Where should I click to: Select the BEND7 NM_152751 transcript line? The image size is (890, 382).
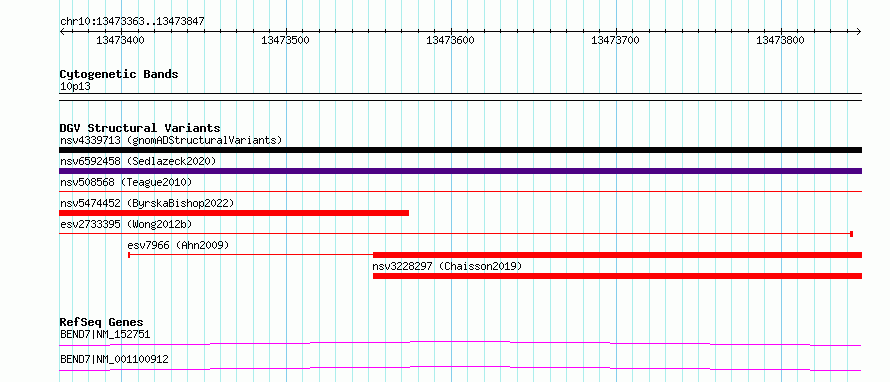(x=460, y=343)
